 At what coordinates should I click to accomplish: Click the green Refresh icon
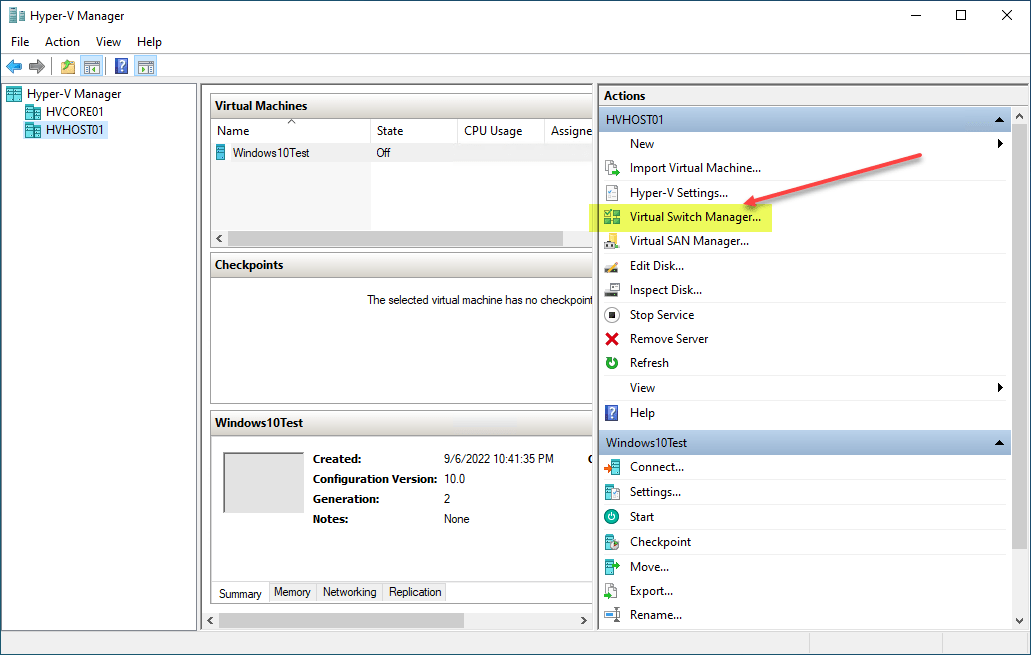(x=611, y=363)
